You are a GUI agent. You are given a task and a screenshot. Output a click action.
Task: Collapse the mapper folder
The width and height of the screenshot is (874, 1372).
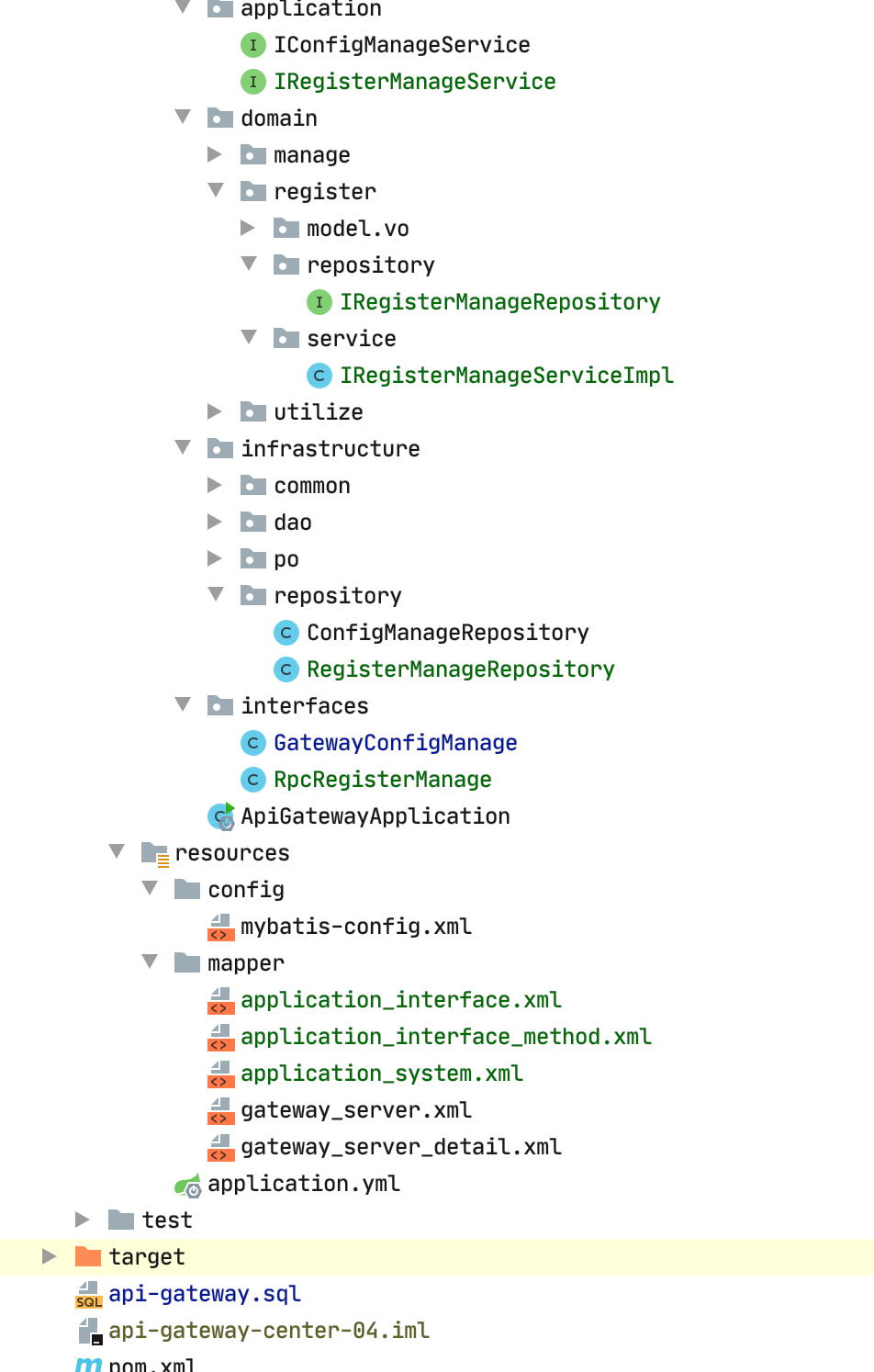150,962
